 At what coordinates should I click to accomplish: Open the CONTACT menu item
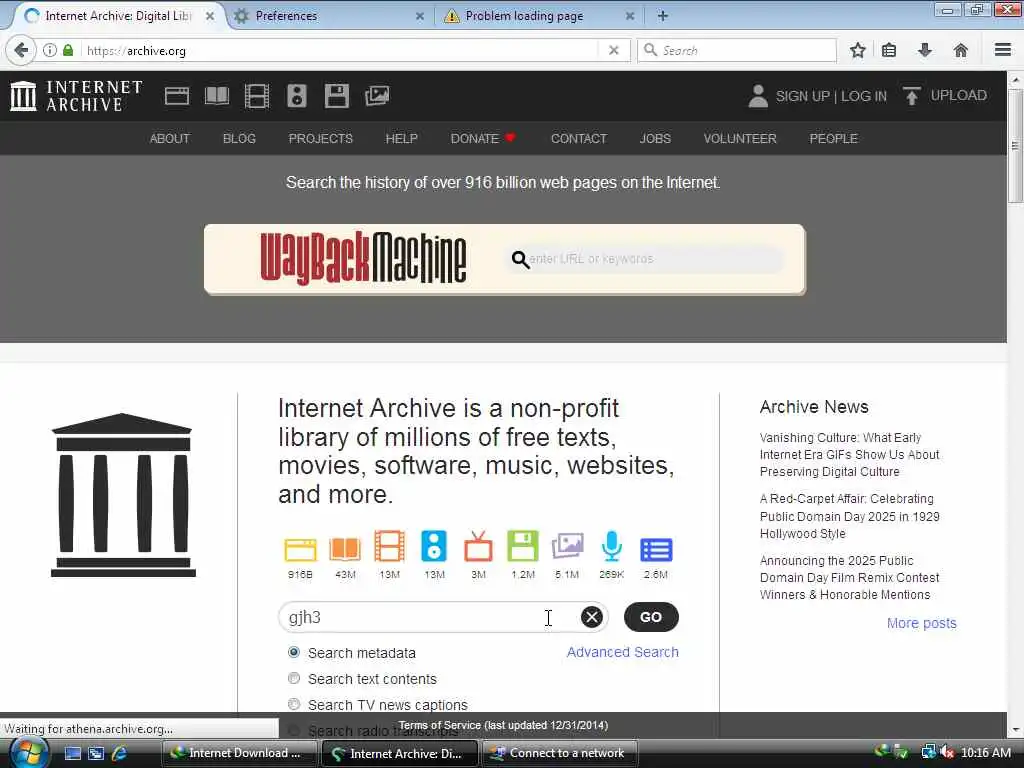(x=579, y=138)
